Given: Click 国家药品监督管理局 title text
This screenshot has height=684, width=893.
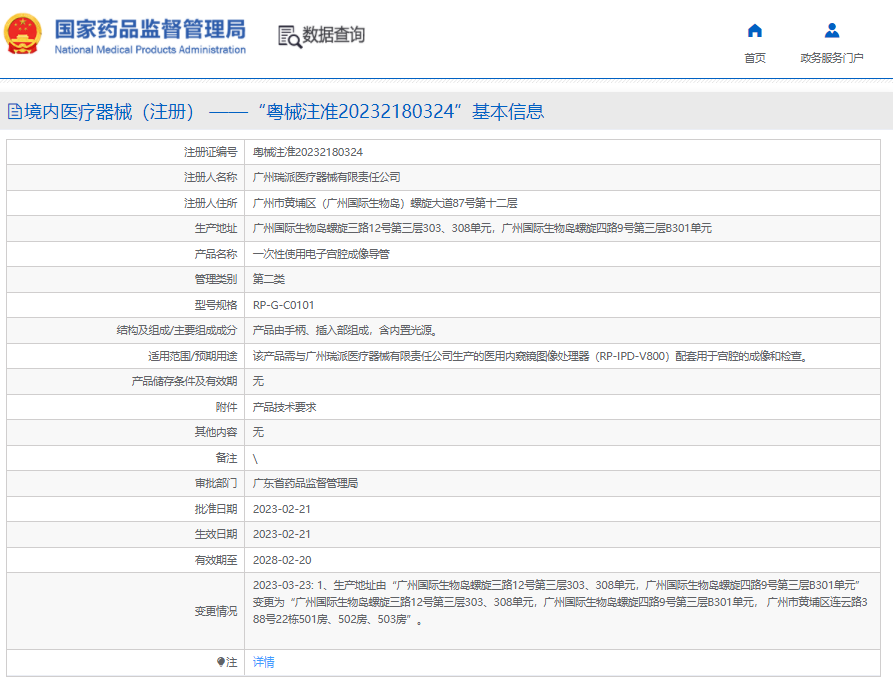Looking at the screenshot, I should click(x=150, y=28).
